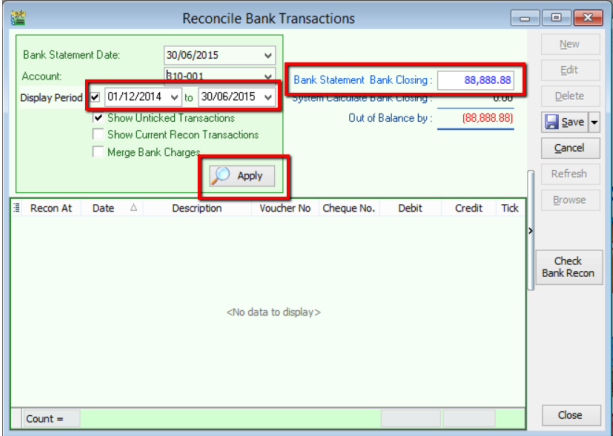Uncheck Show Unticked Transactions

click(98, 117)
